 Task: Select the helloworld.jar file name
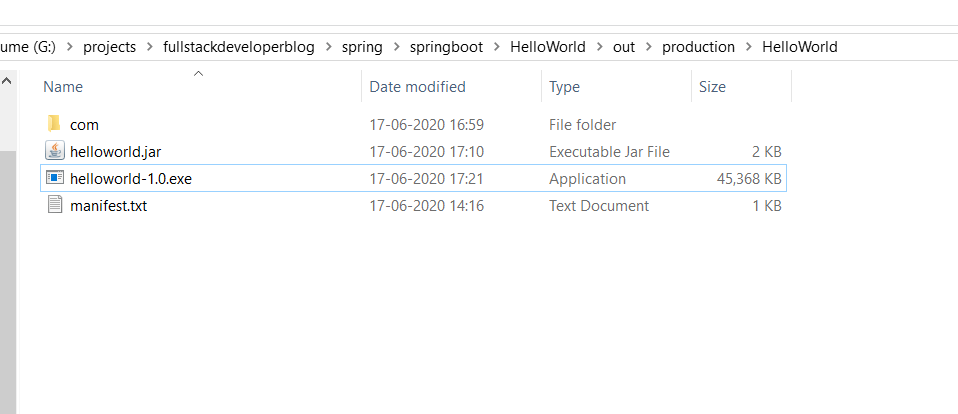(117, 152)
